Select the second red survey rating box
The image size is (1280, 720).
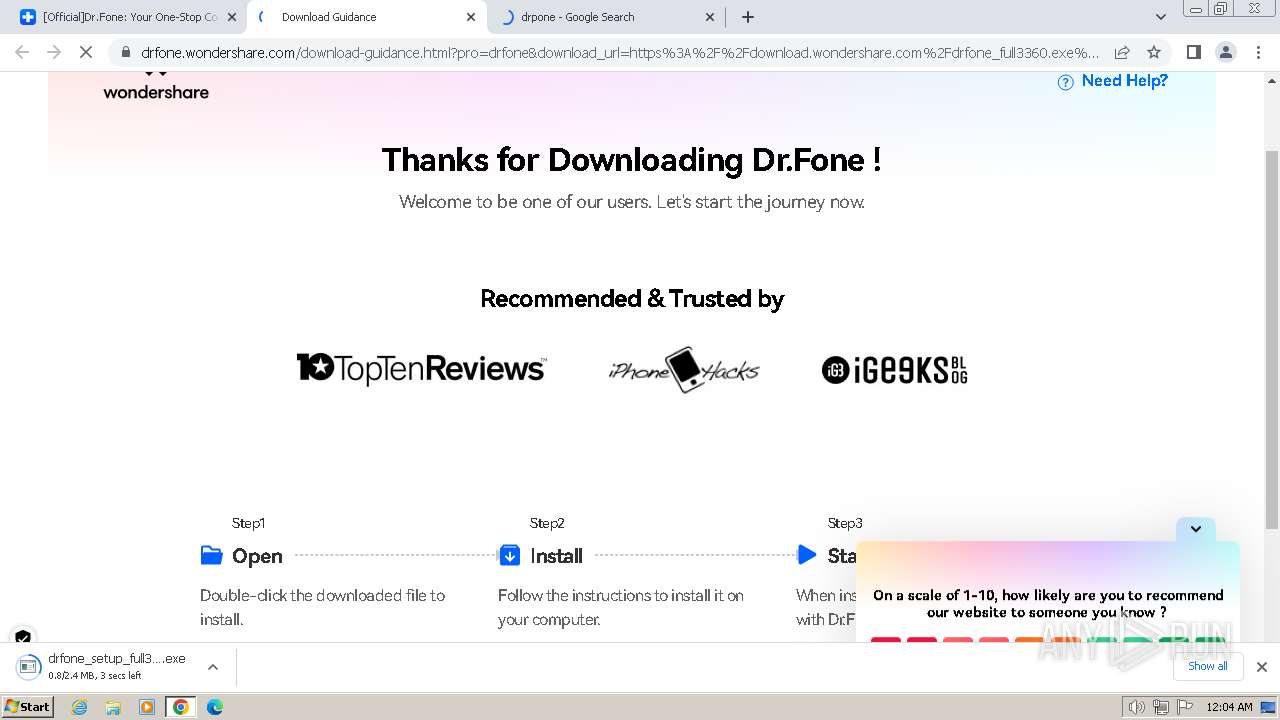922,640
